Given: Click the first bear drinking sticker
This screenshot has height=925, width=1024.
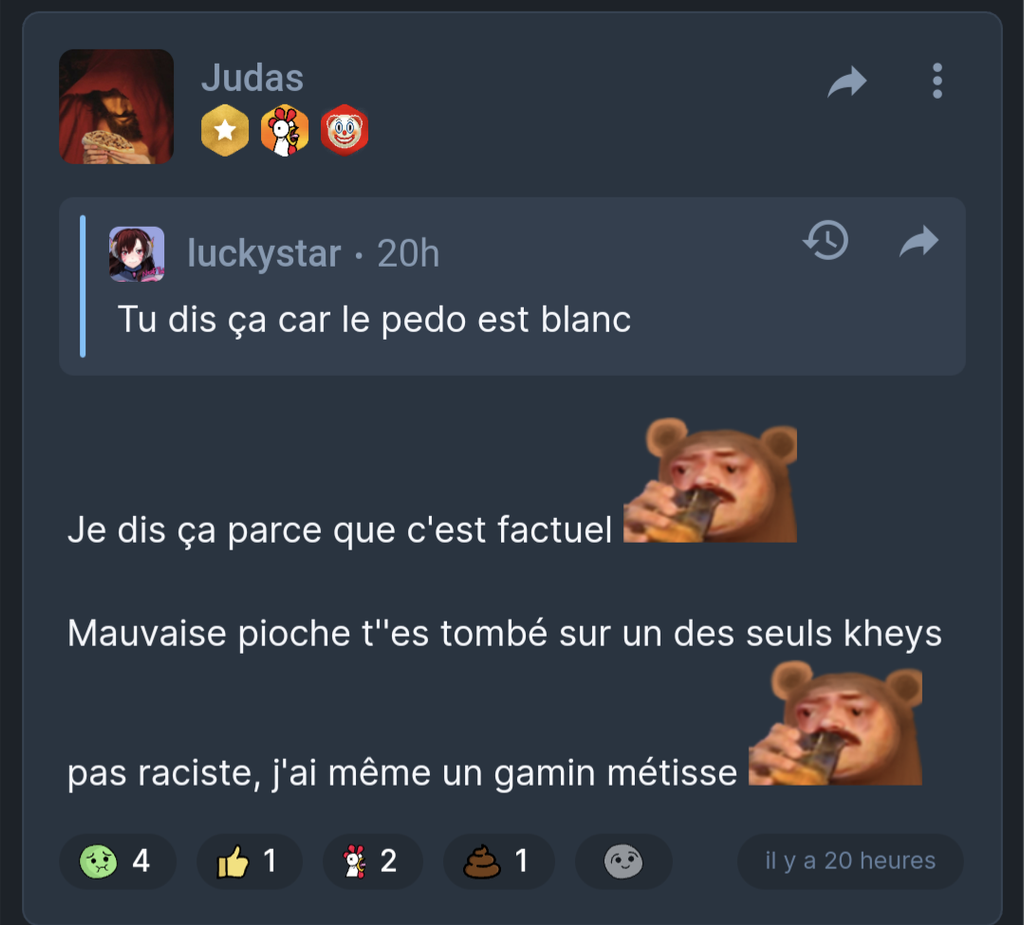Looking at the screenshot, I should [711, 481].
